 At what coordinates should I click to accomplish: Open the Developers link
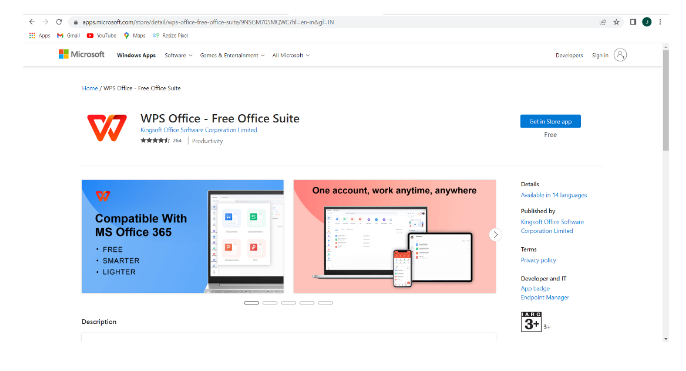[569, 55]
